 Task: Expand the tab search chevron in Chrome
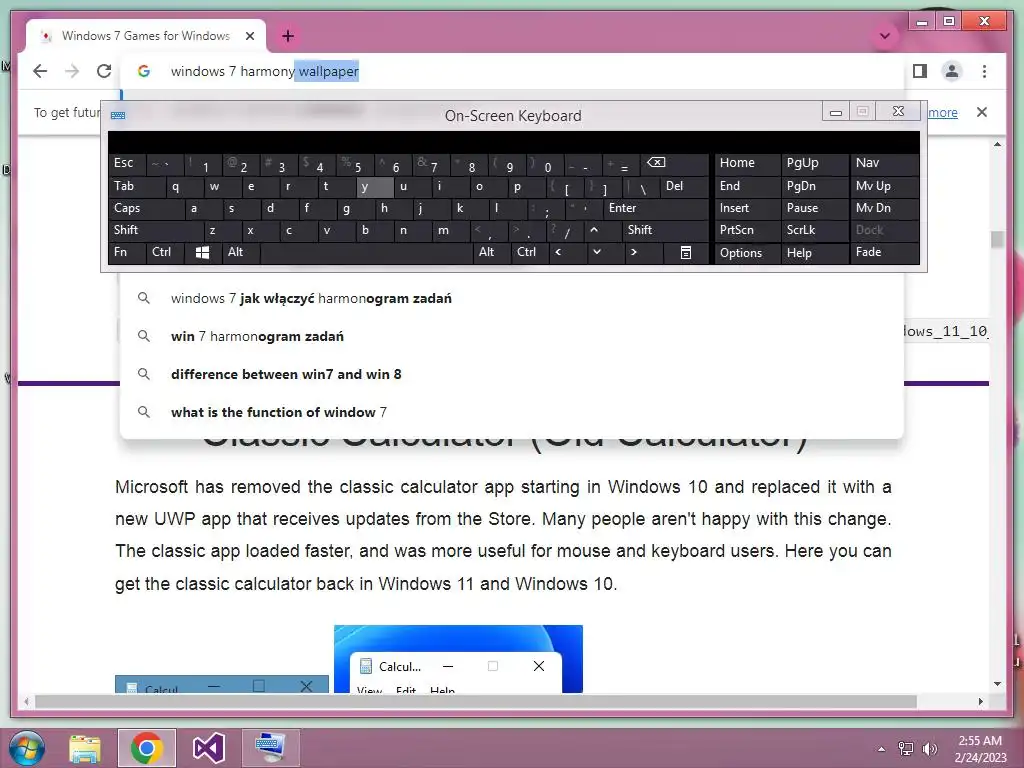point(885,36)
